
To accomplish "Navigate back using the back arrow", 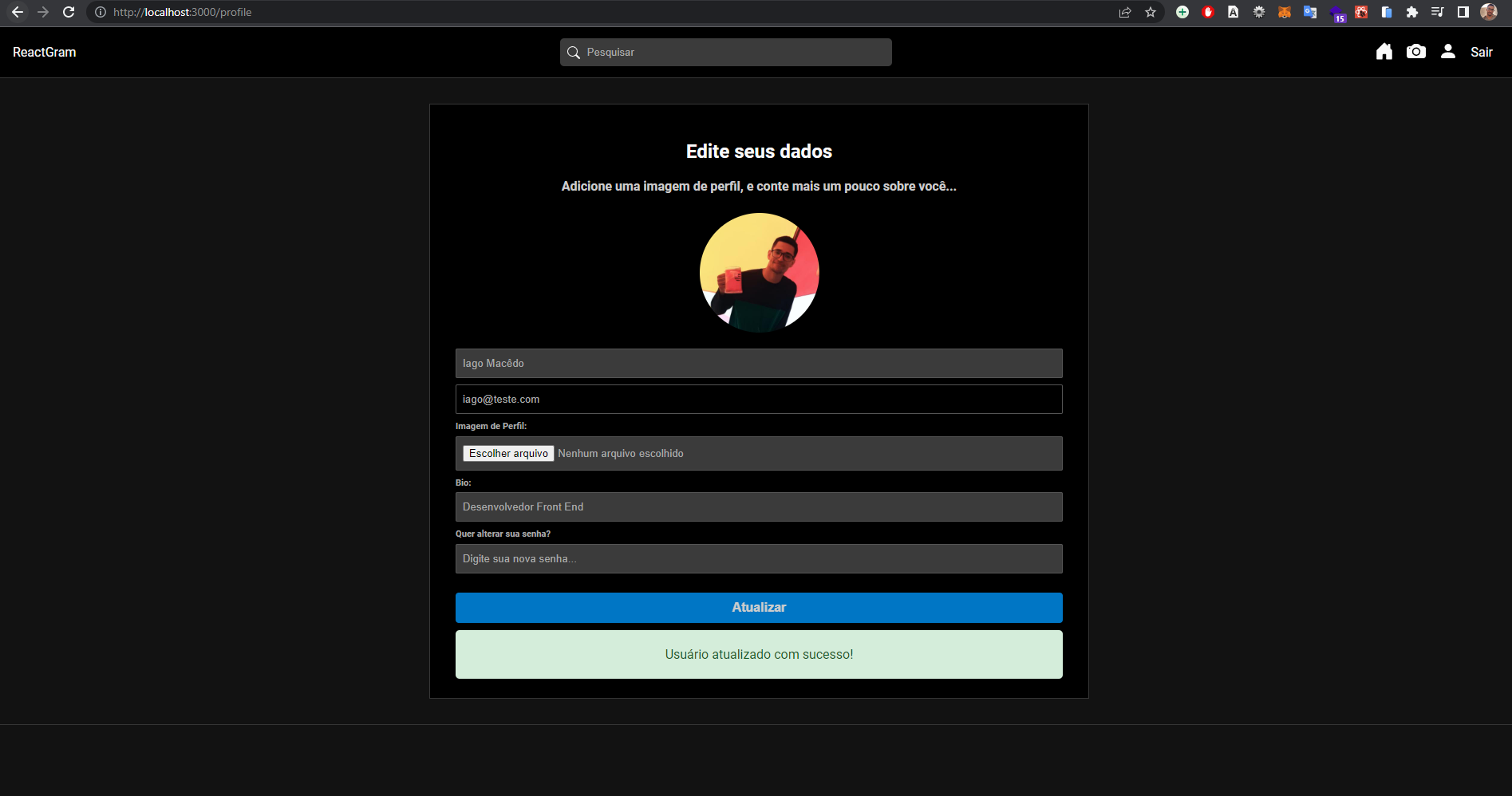I will click(17, 12).
